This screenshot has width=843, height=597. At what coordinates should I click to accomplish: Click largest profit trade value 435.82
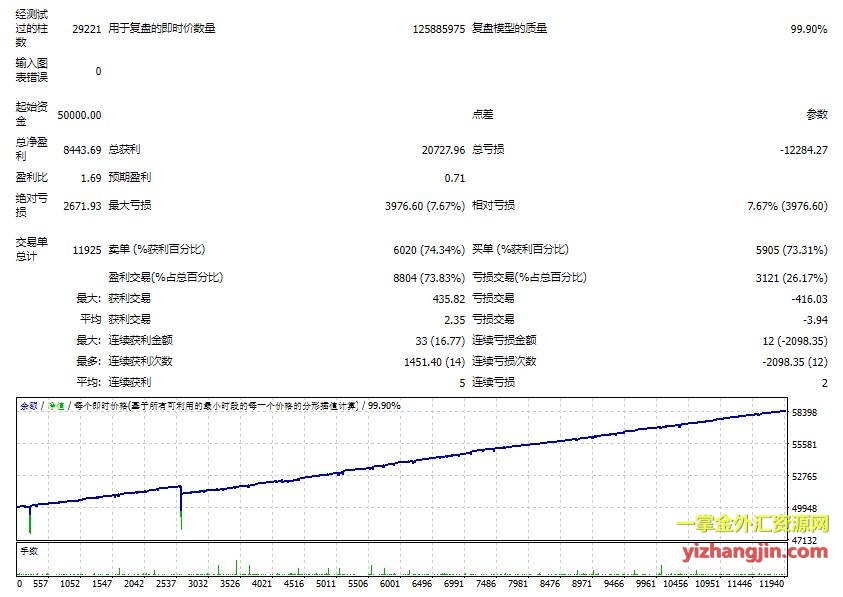pyautogui.click(x=449, y=299)
